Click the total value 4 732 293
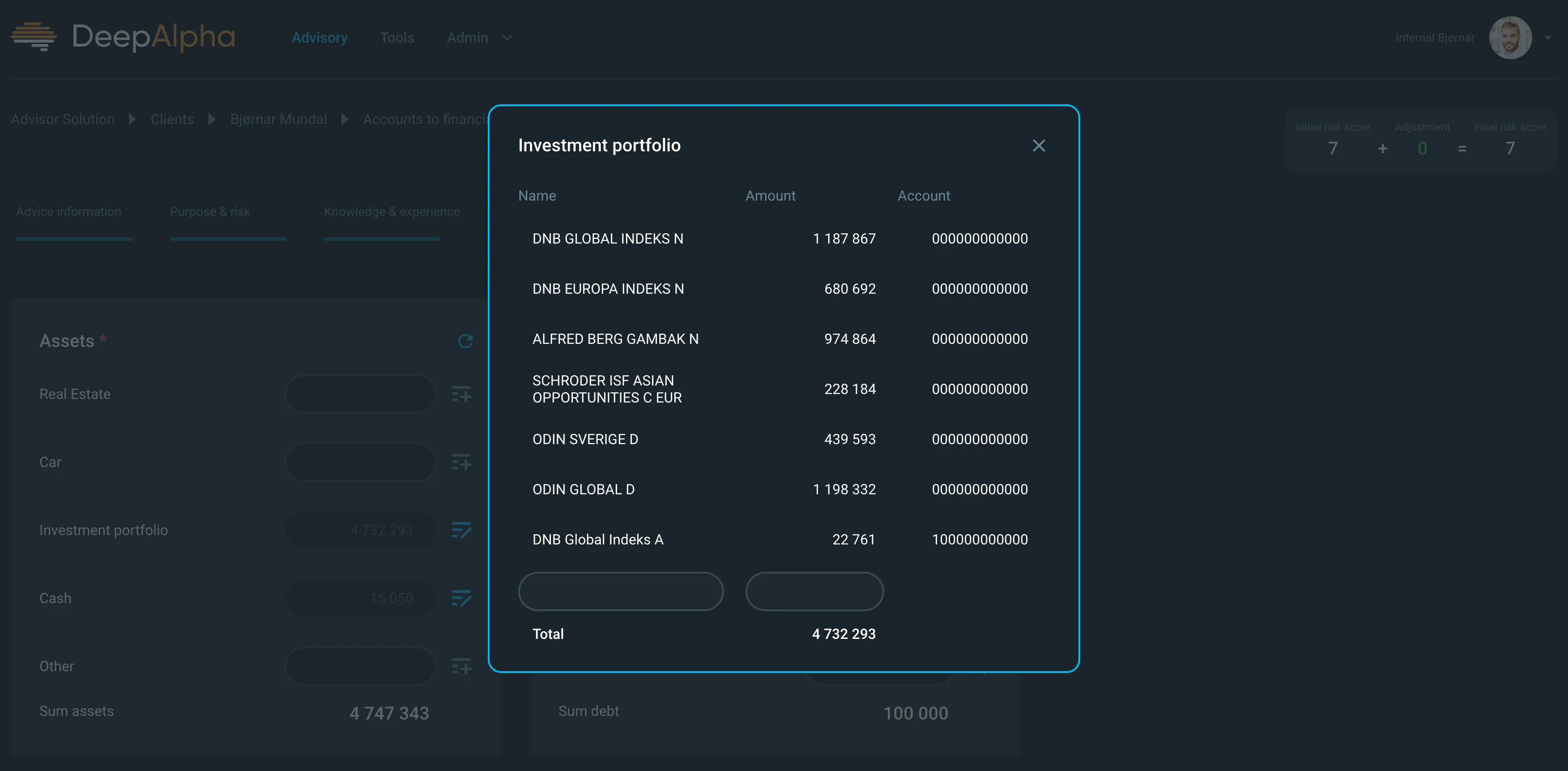Screen dimensions: 1568x771 pos(844,634)
